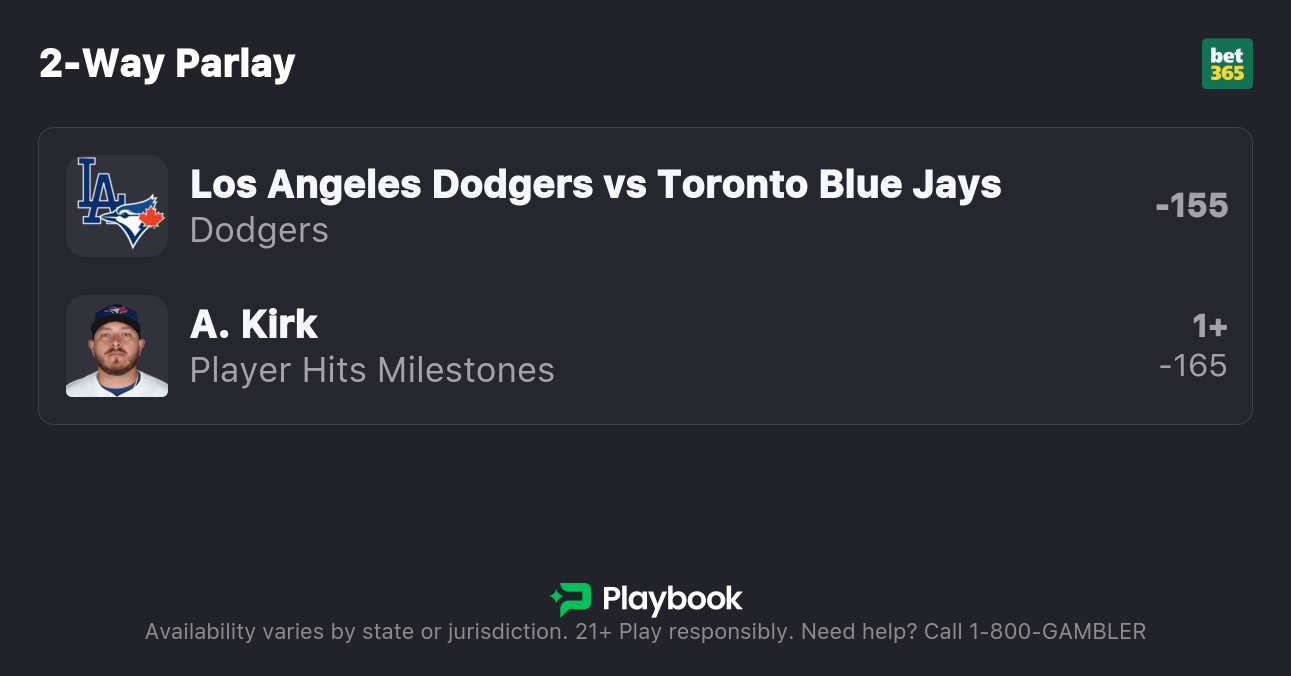This screenshot has width=1291, height=676.
Task: Click the Player Hits Milestones label
Action: tap(372, 370)
